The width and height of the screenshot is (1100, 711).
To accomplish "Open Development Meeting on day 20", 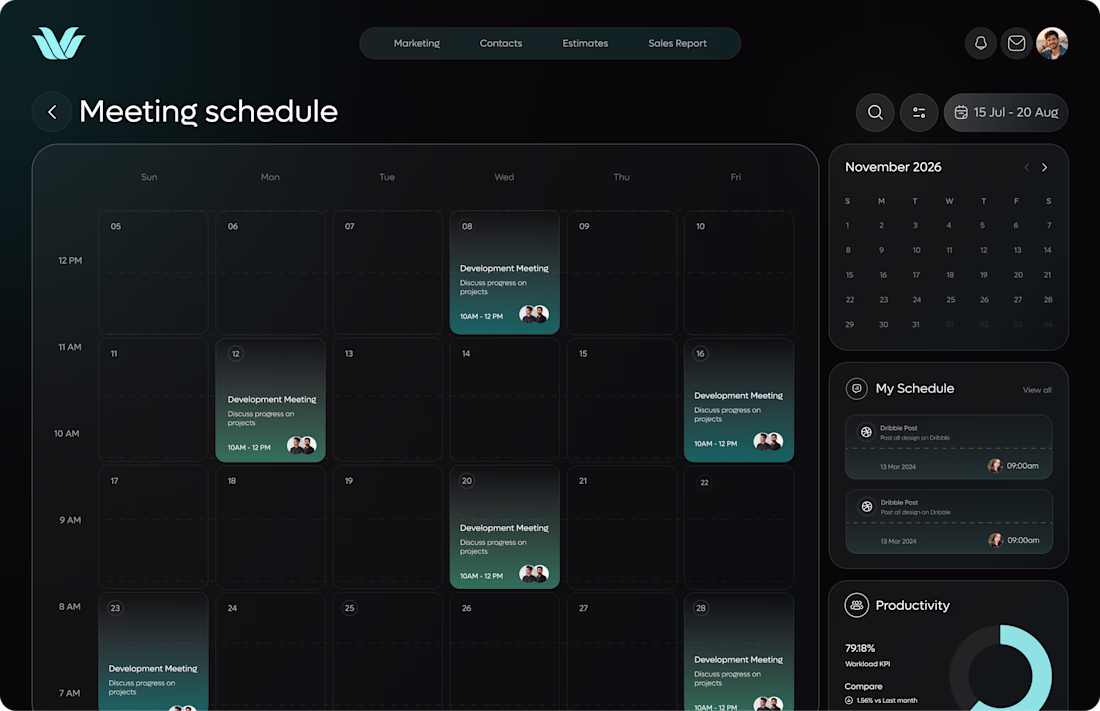I will pos(504,527).
